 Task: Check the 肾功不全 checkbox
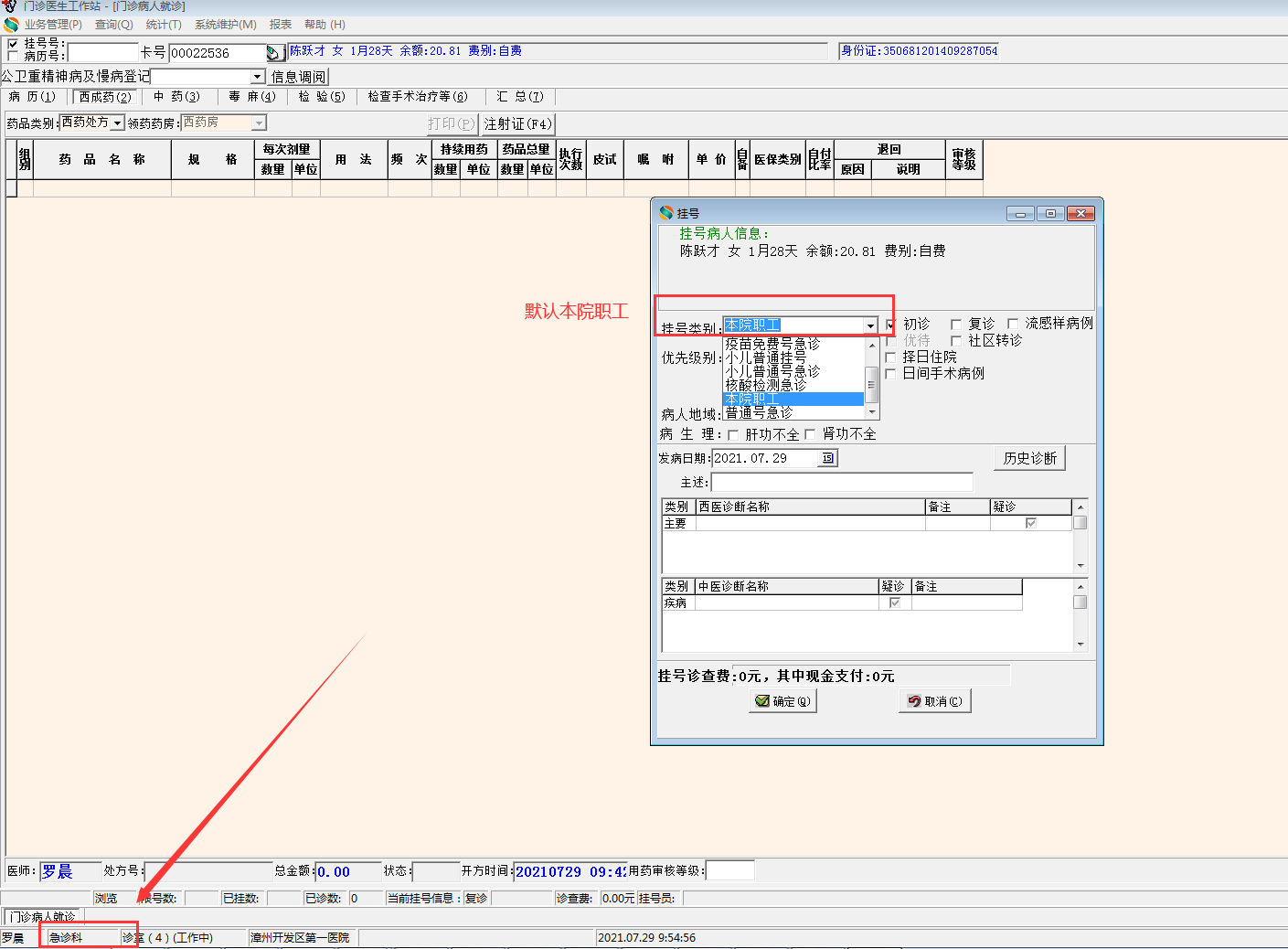(810, 434)
